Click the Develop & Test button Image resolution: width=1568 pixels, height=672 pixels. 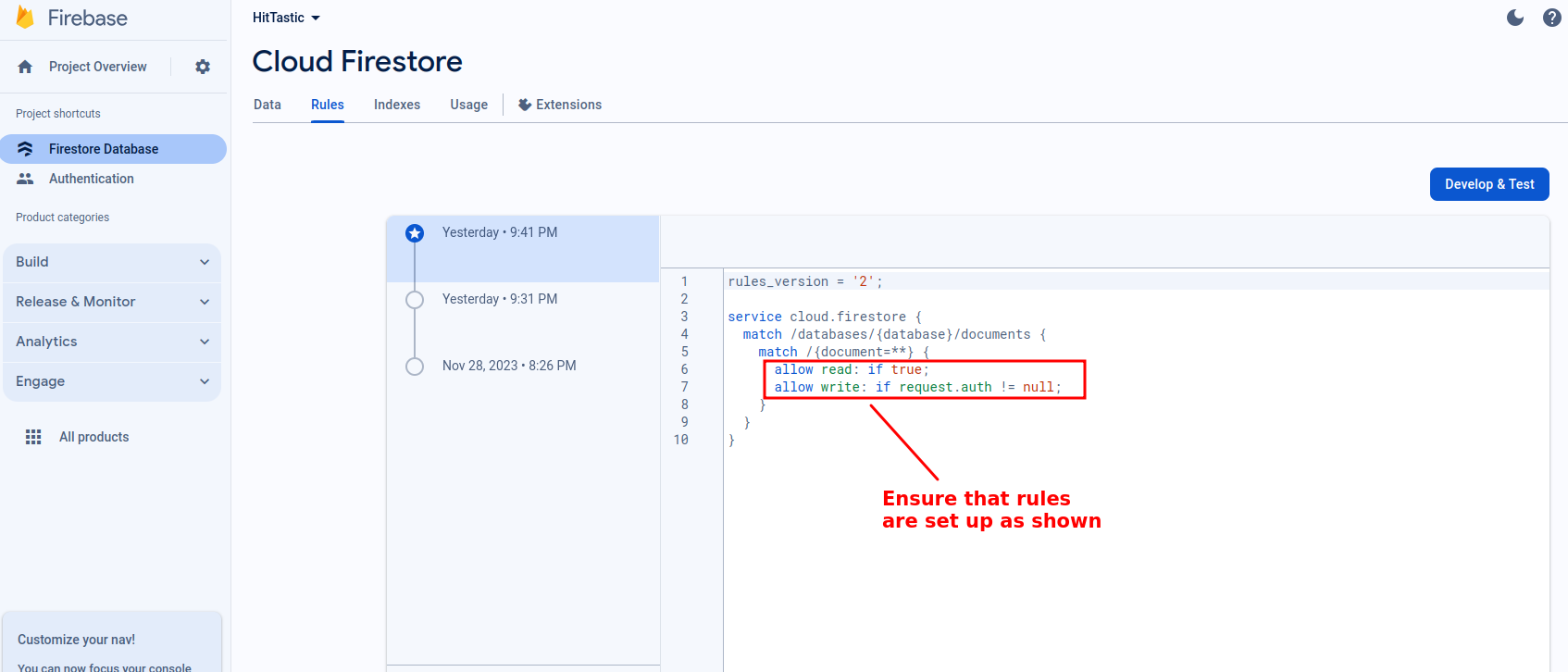click(x=1489, y=184)
